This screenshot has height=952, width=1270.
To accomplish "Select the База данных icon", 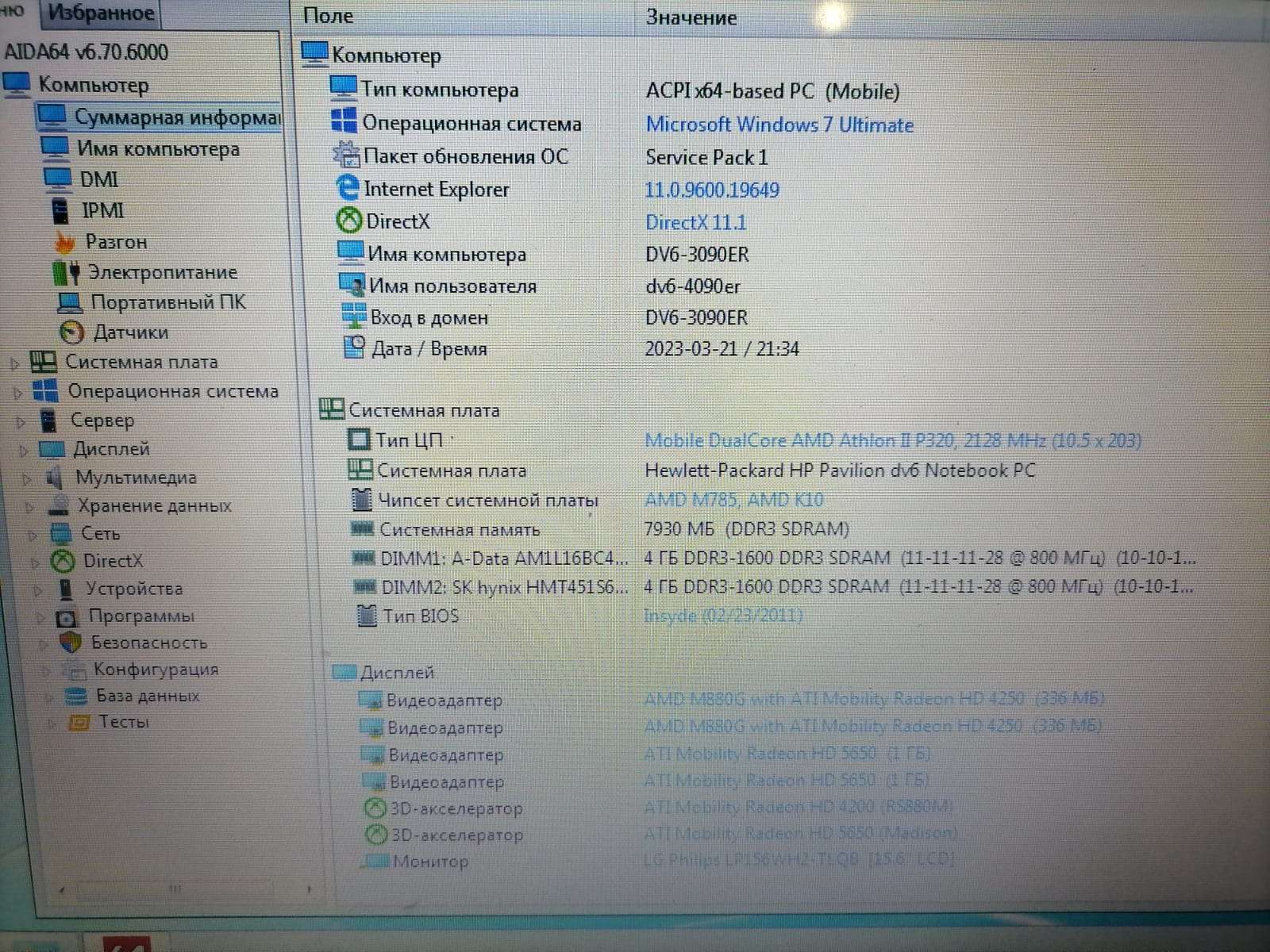I will pyautogui.click(x=76, y=696).
